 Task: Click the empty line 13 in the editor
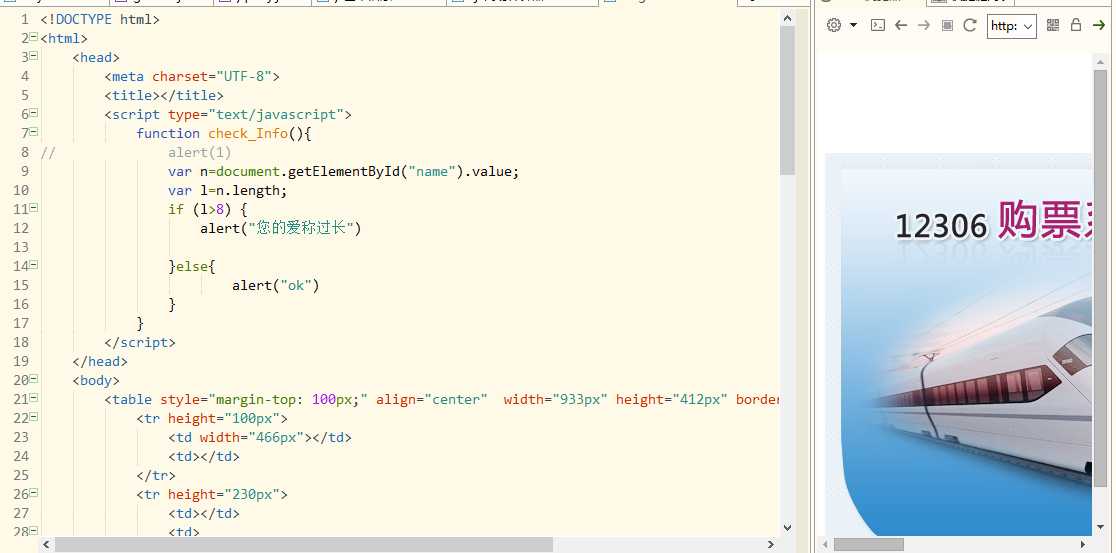pos(409,247)
